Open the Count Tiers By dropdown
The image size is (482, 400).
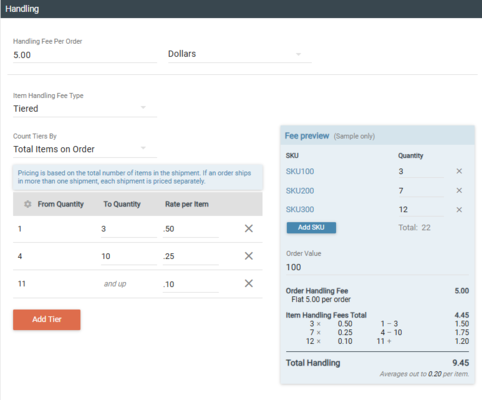pos(85,149)
